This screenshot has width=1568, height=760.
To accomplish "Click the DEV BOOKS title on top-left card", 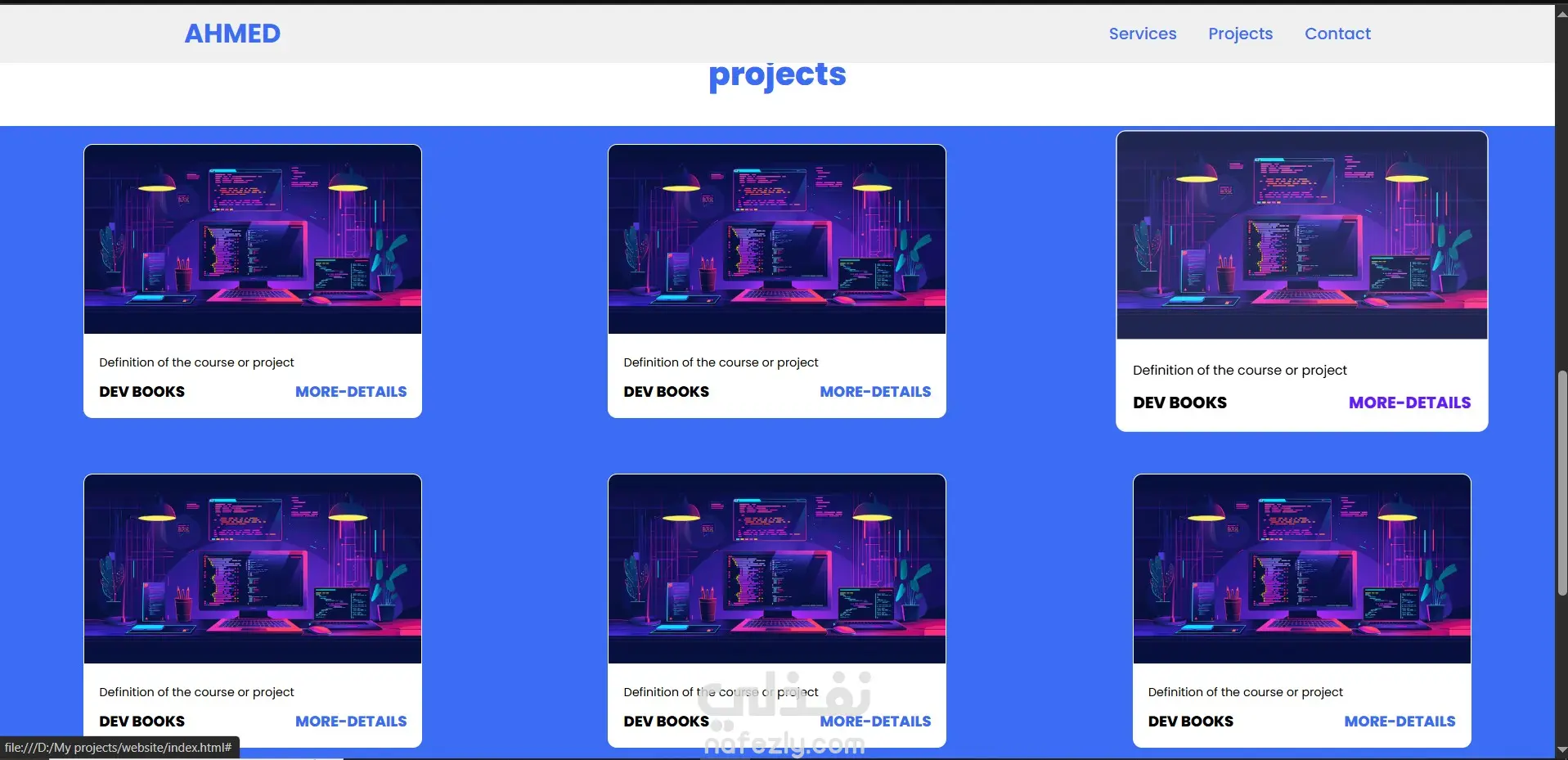I will (x=142, y=392).
